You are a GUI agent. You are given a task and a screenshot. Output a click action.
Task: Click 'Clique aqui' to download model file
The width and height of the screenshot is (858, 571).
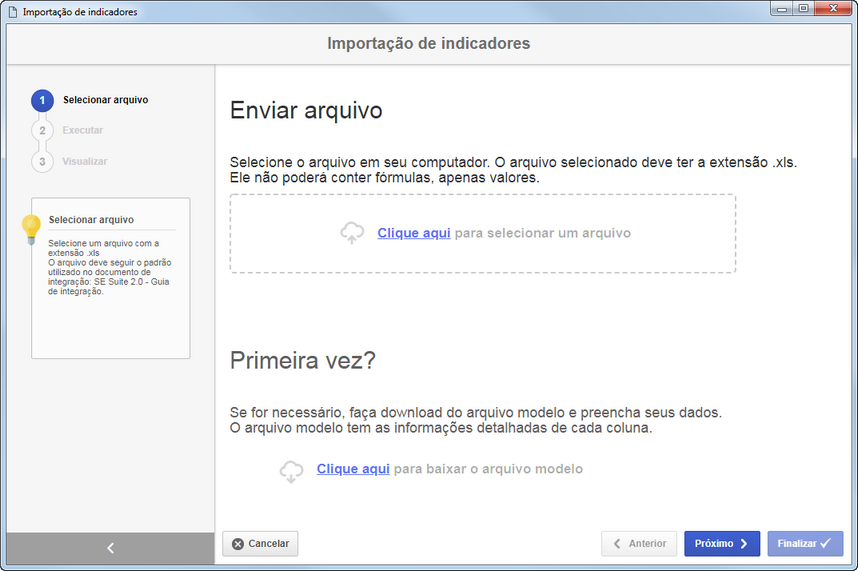pyautogui.click(x=353, y=469)
